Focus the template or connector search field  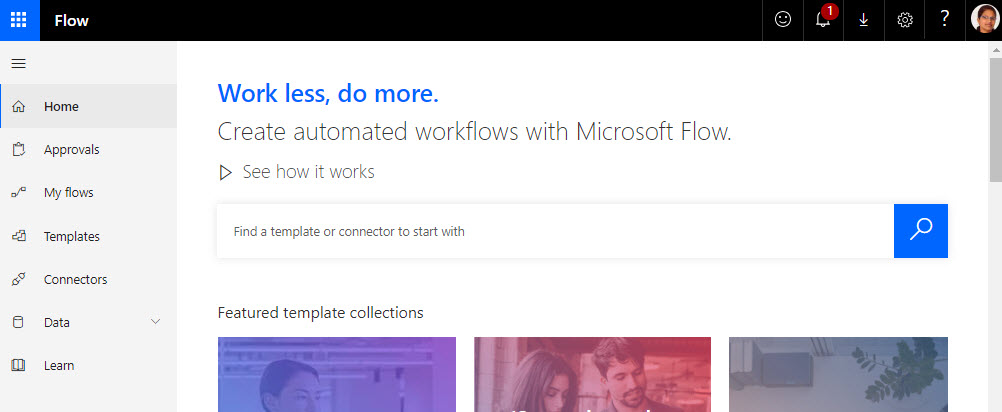(x=555, y=231)
